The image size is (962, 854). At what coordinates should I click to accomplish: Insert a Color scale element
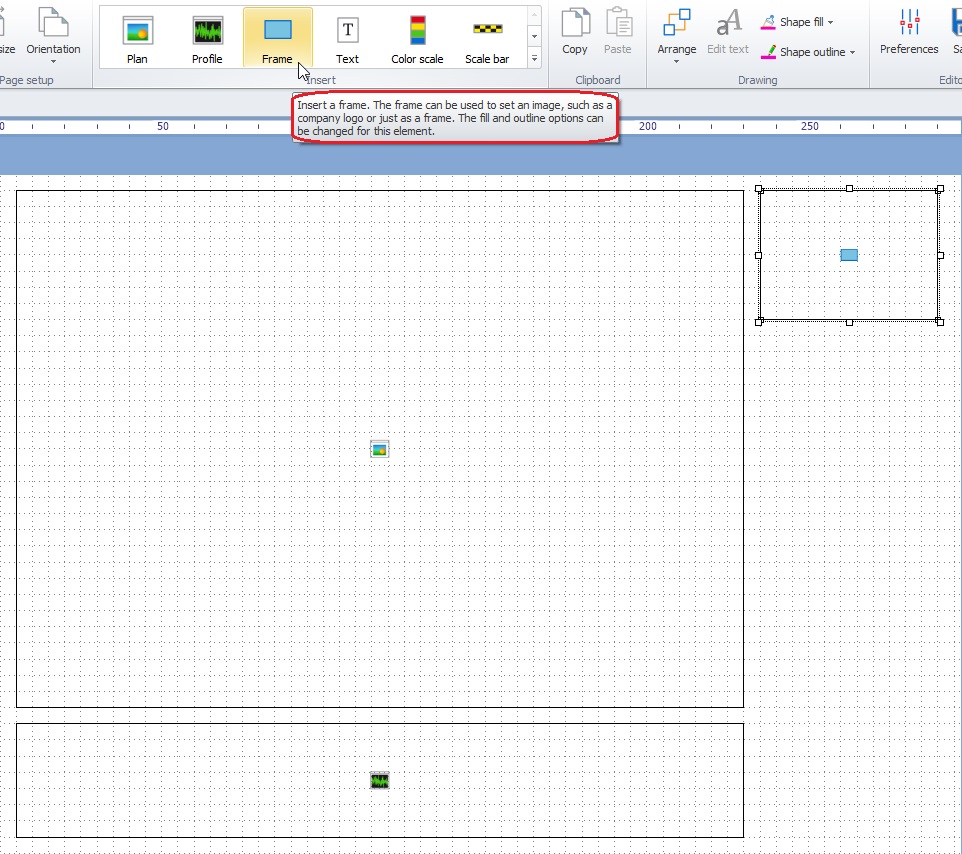click(x=416, y=37)
